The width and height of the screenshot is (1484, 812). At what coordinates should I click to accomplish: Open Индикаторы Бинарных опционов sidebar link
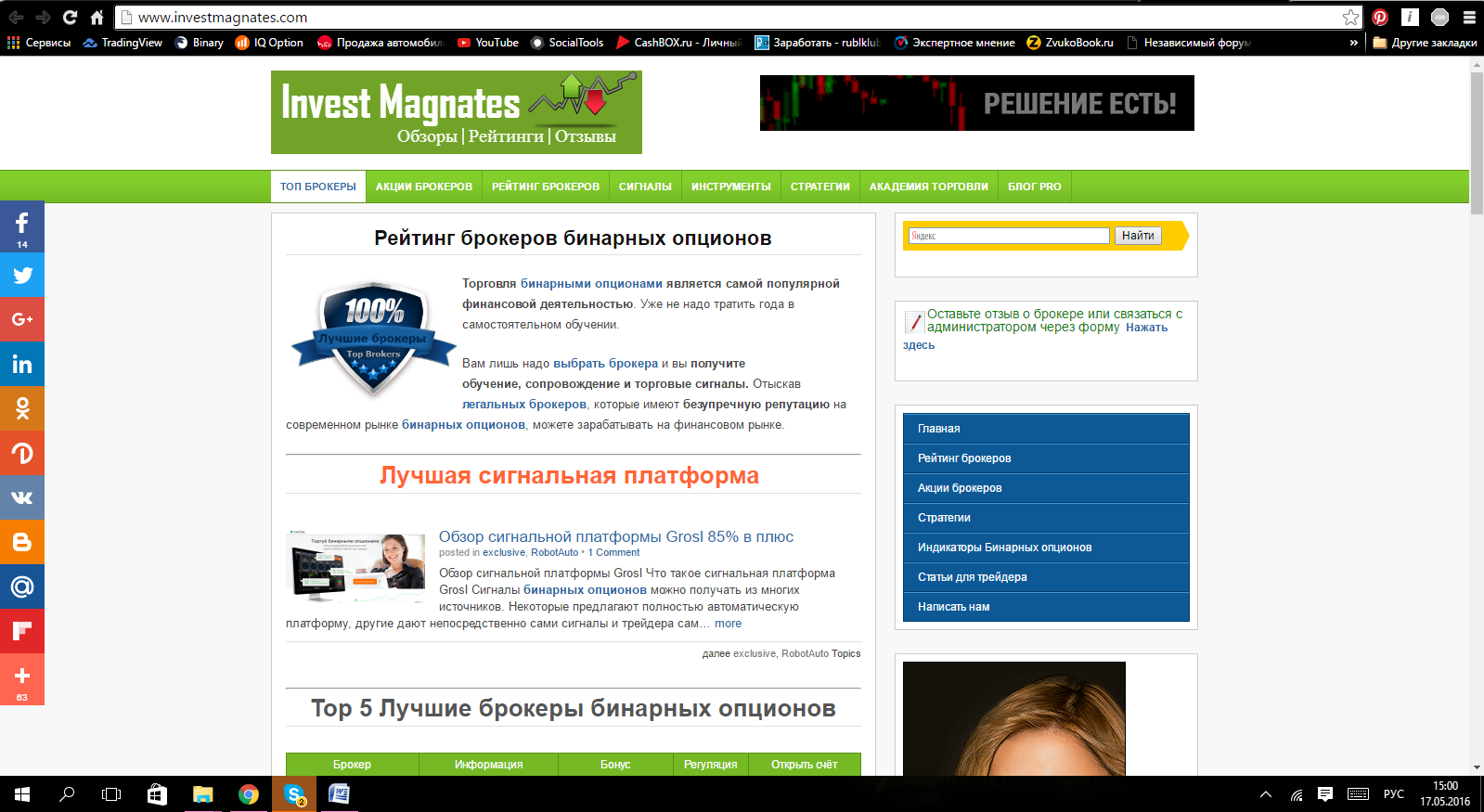1046,548
